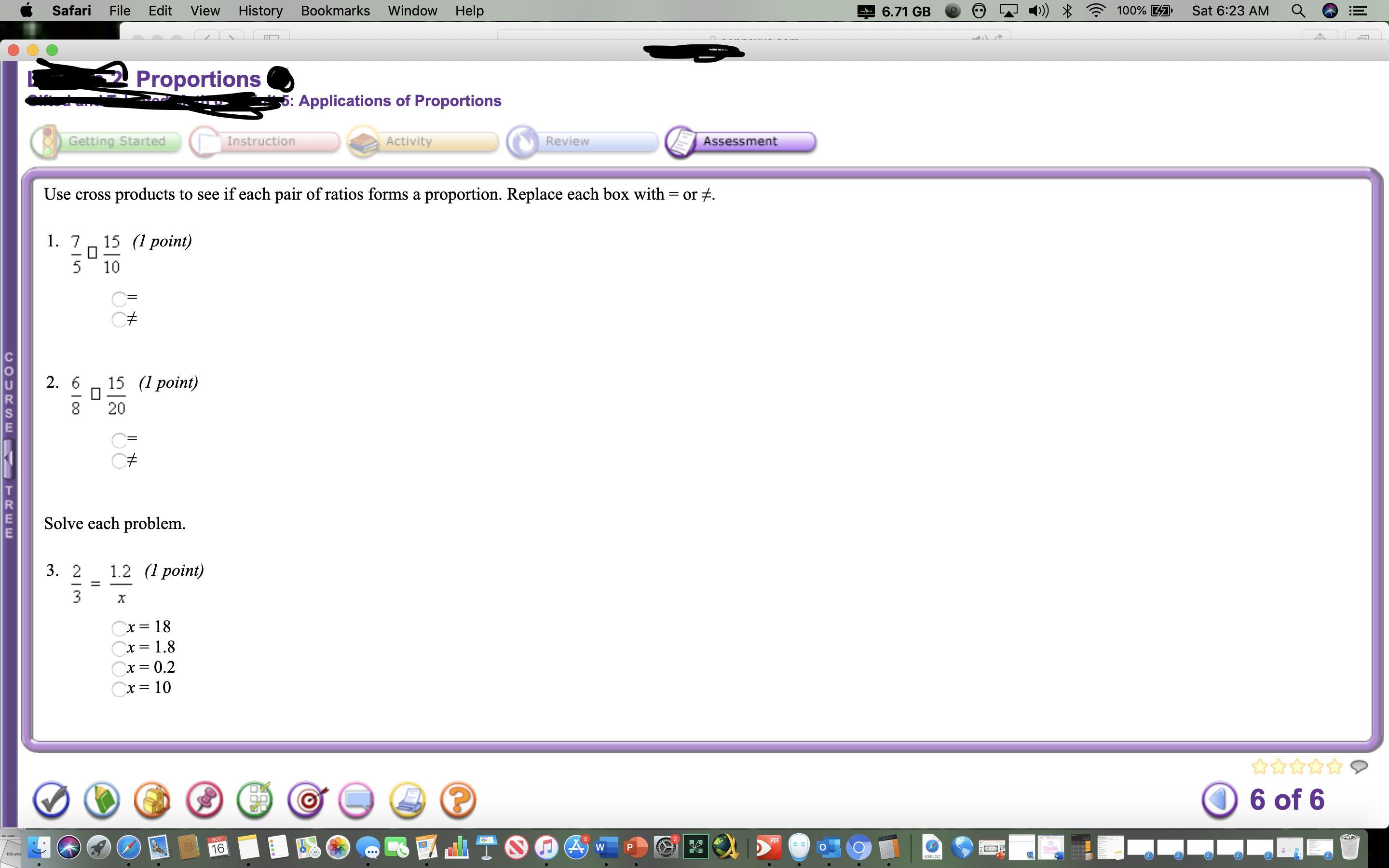Click the printer icon
This screenshot has height=868, width=1389.
(x=408, y=799)
